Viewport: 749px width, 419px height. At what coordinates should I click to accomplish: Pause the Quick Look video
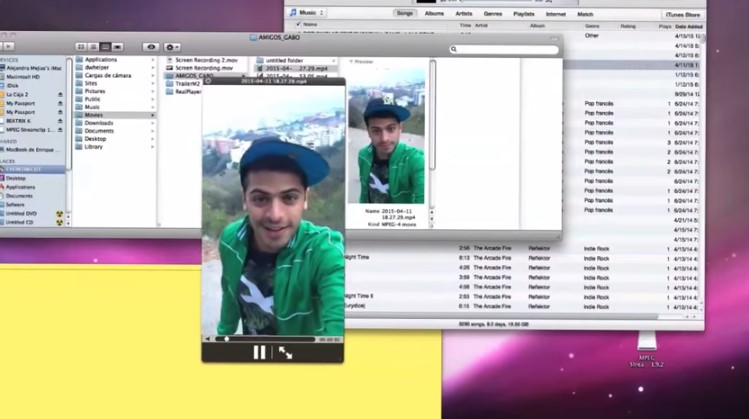click(259, 352)
